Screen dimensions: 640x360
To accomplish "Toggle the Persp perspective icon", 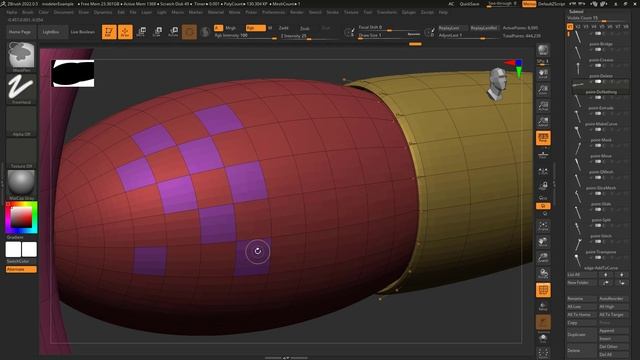I will point(543,138).
